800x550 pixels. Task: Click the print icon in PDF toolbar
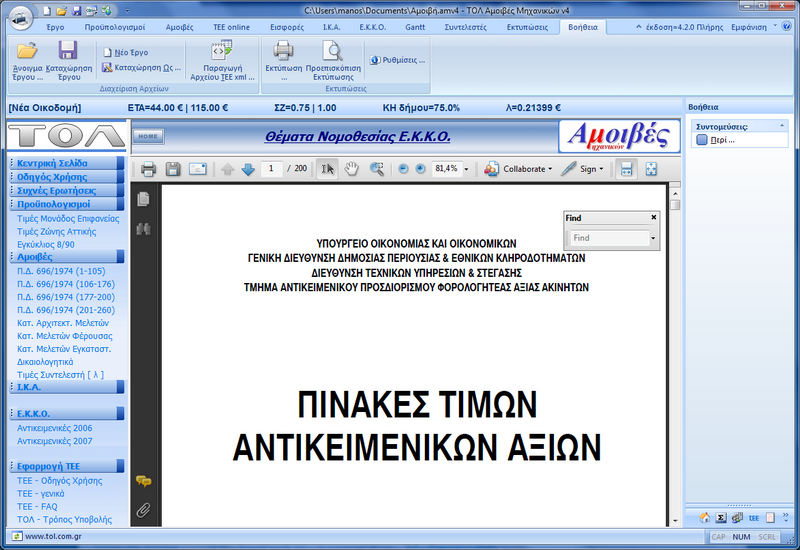[x=148, y=169]
